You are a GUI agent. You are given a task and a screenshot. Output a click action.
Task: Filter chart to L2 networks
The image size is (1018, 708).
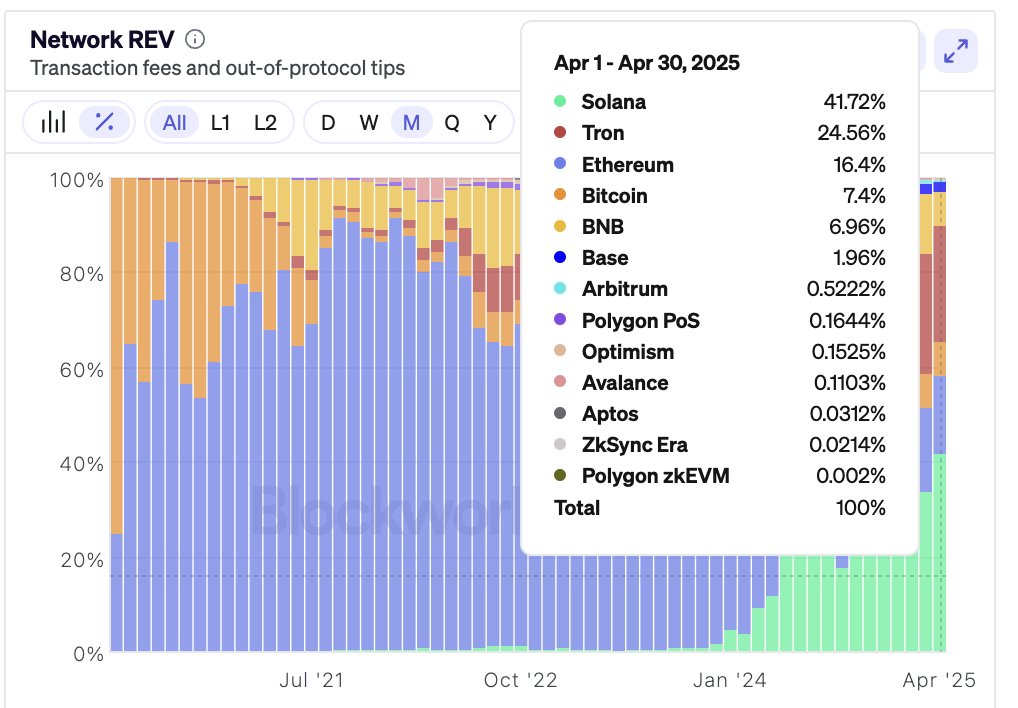pyautogui.click(x=265, y=122)
